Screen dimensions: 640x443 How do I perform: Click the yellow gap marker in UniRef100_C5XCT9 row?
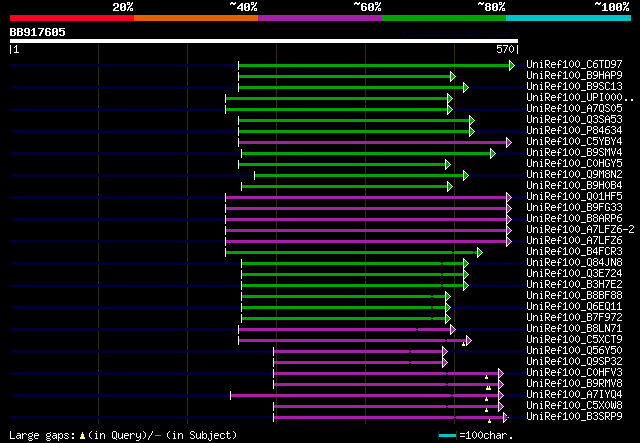(x=463, y=344)
